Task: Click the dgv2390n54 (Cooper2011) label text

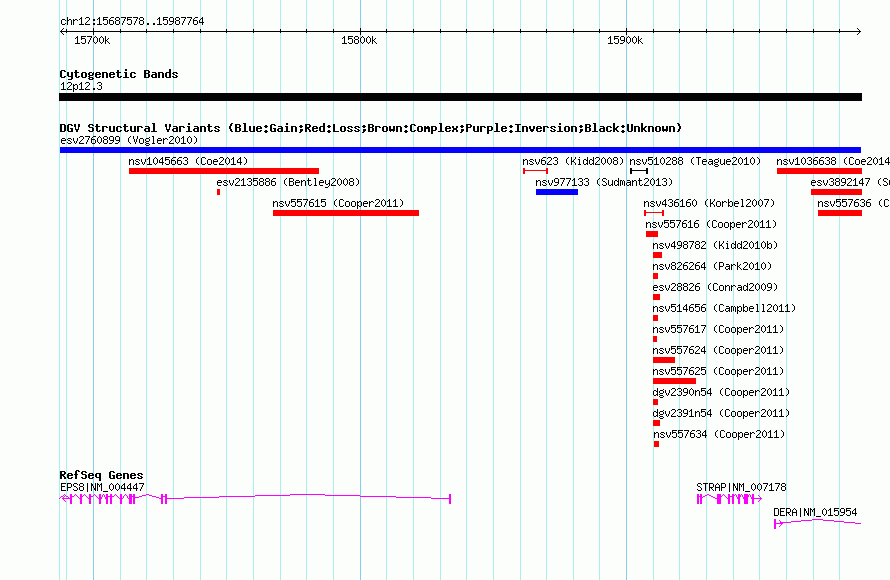Action: pyautogui.click(x=721, y=392)
